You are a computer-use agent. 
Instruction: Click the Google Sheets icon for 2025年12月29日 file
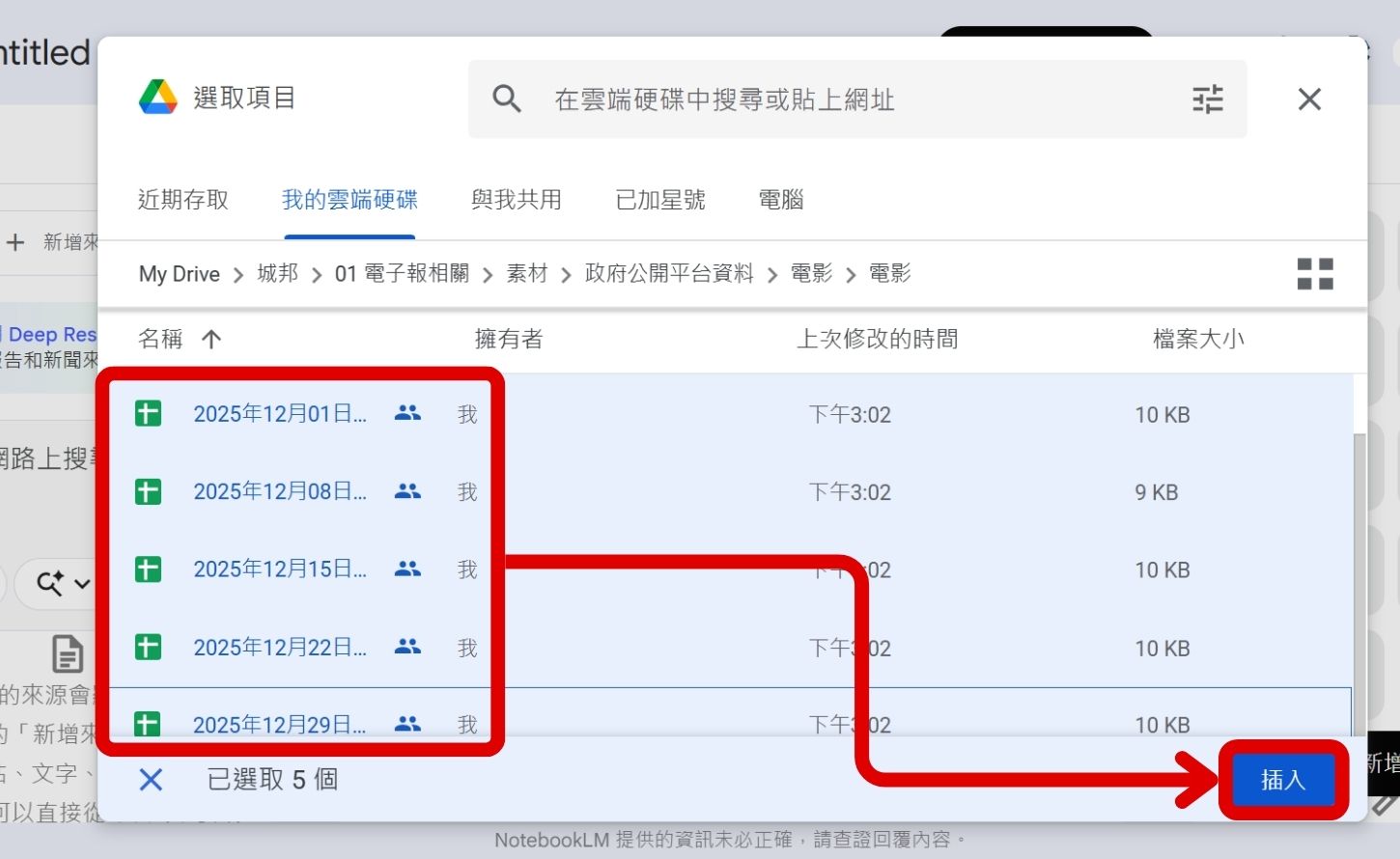[x=148, y=723]
